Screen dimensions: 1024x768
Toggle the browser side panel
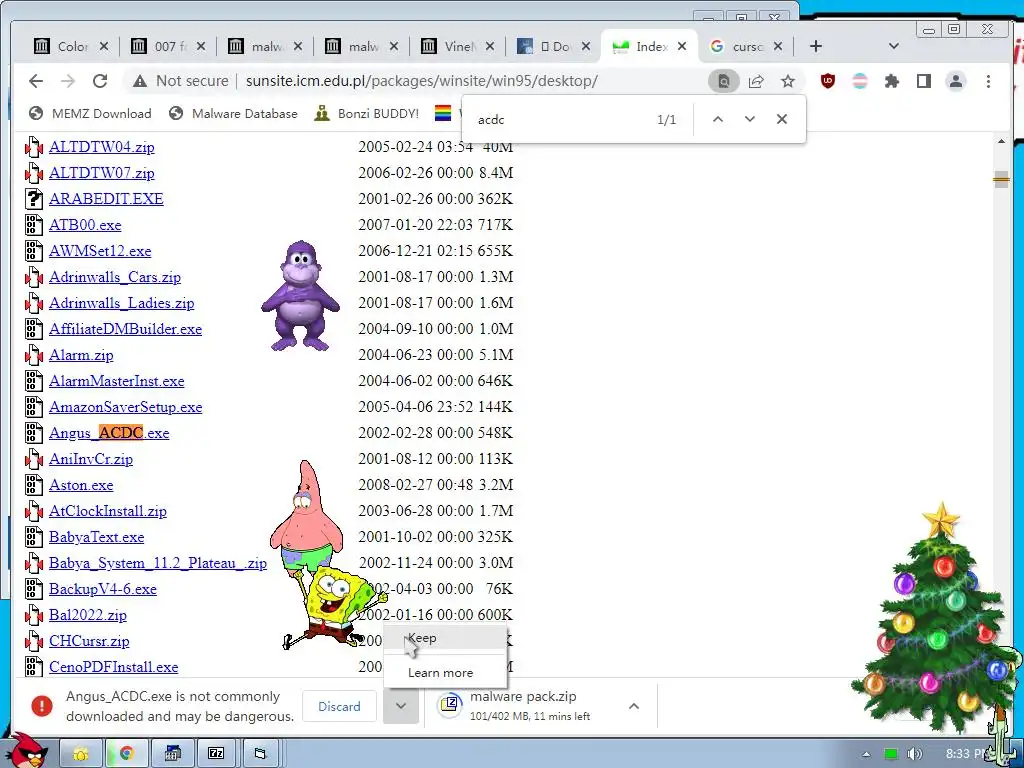tap(923, 81)
